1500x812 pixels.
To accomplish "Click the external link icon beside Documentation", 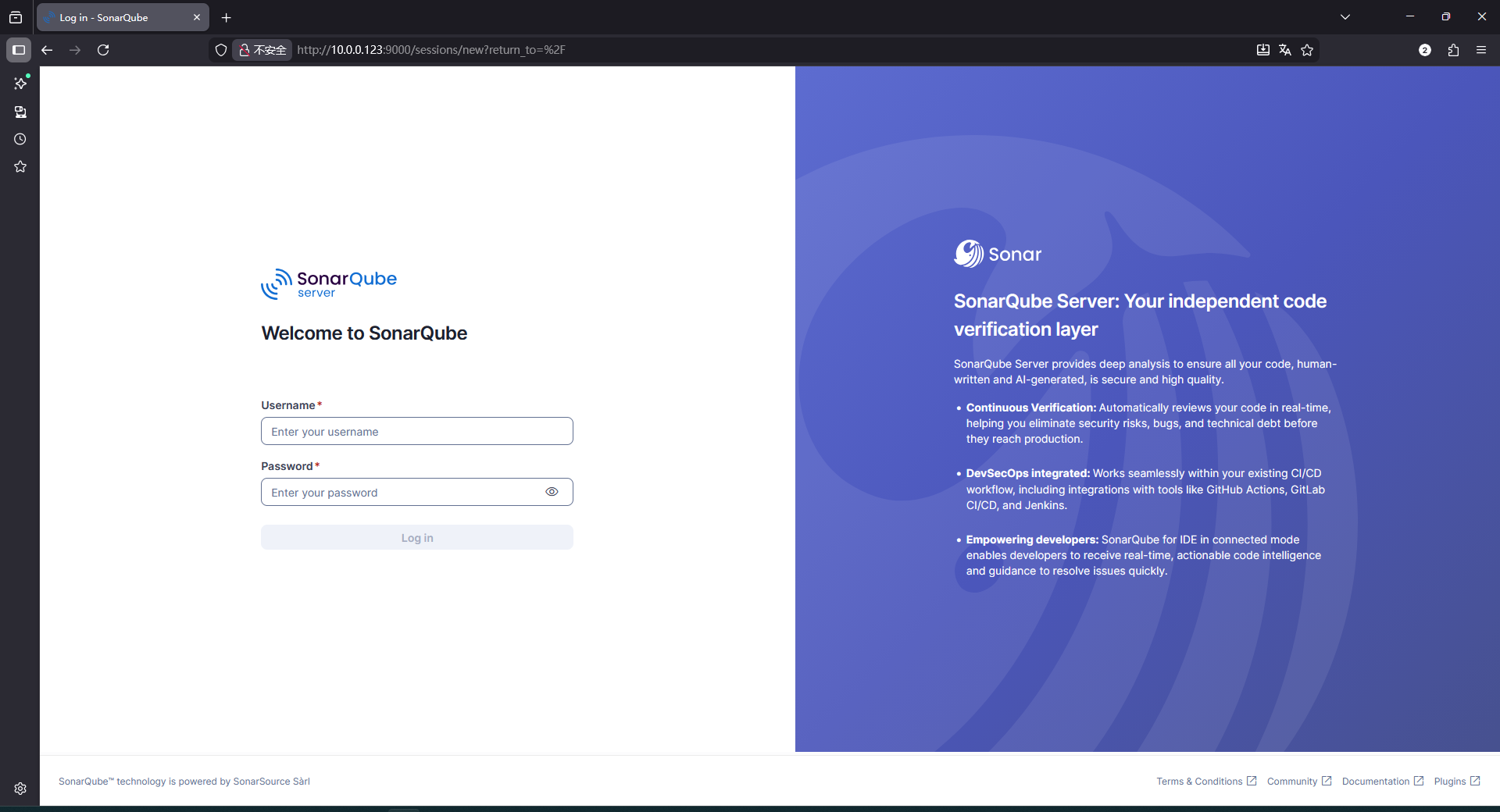I will coord(1419,781).
